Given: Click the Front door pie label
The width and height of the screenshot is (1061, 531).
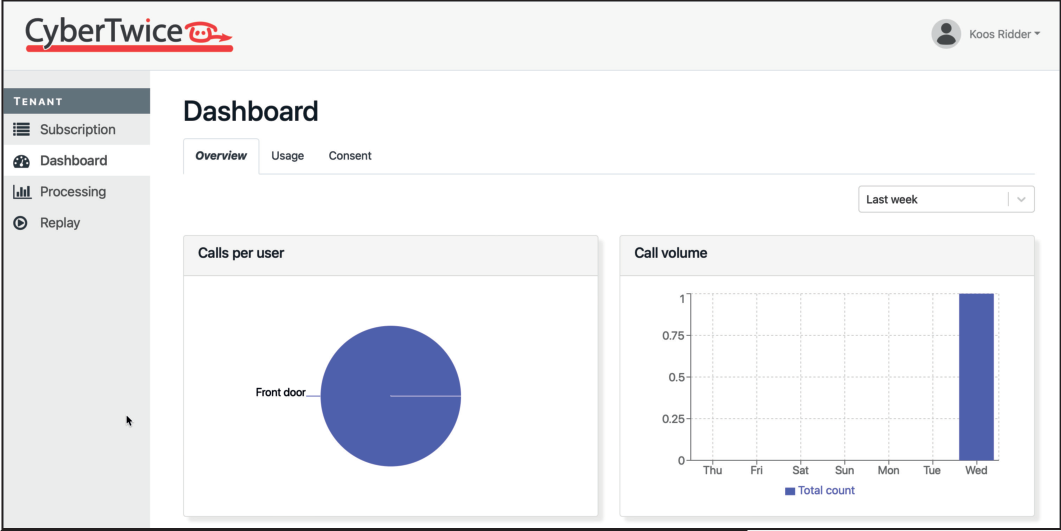Looking at the screenshot, I should click(280, 392).
